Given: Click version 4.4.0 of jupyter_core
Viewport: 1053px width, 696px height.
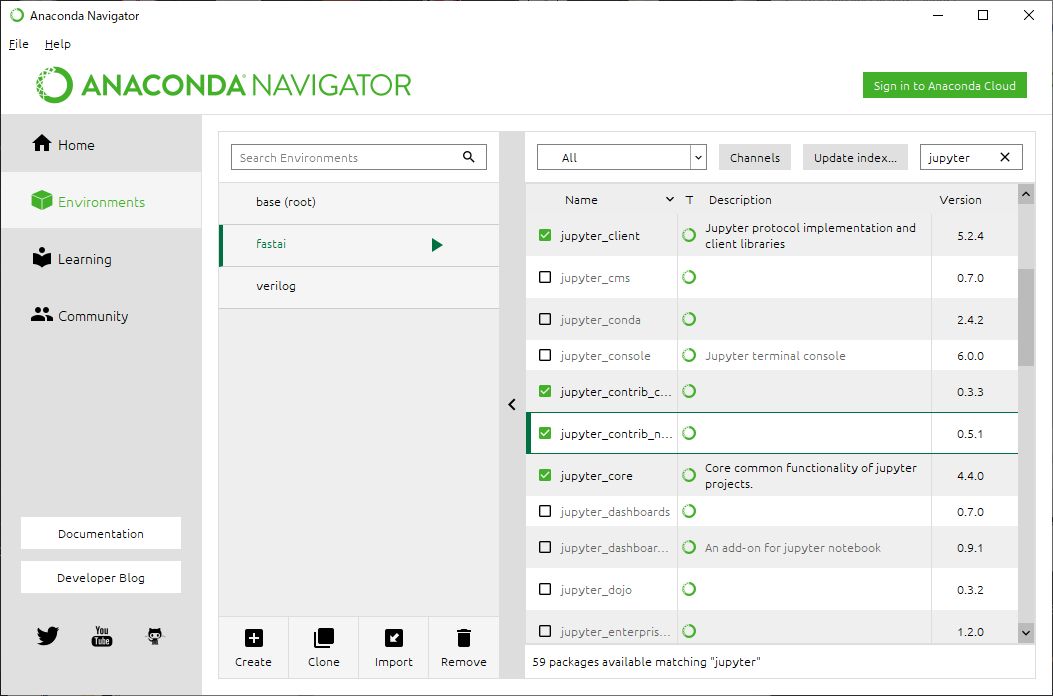Looking at the screenshot, I should (x=970, y=476).
